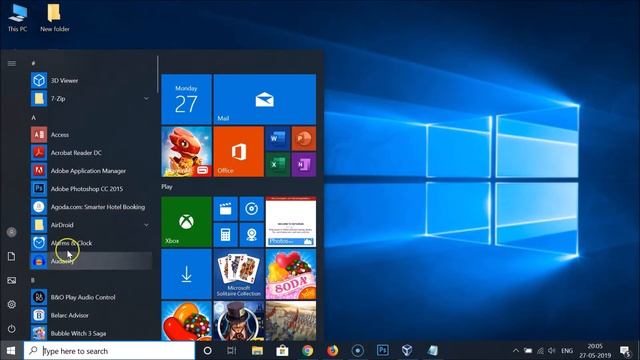Open Pictures from Start sidebar
Screen dimensions: 640x360
tap(12, 280)
